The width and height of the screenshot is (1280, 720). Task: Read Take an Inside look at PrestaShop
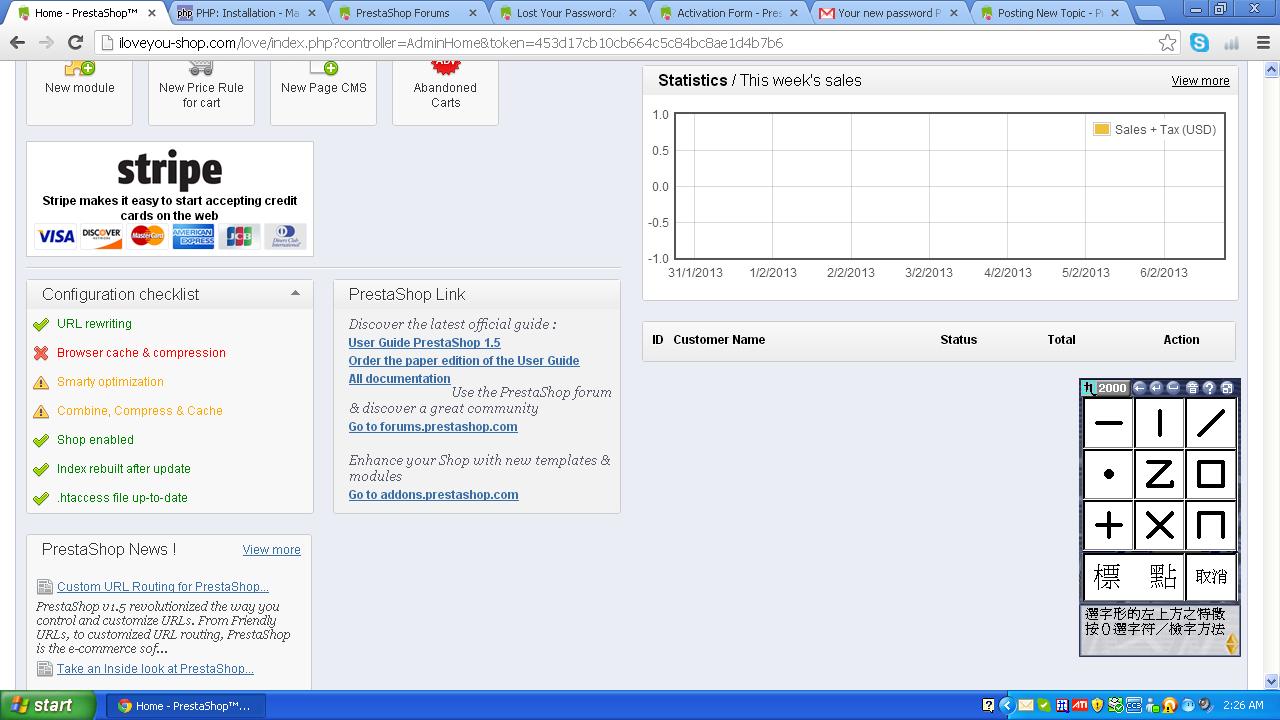point(155,669)
